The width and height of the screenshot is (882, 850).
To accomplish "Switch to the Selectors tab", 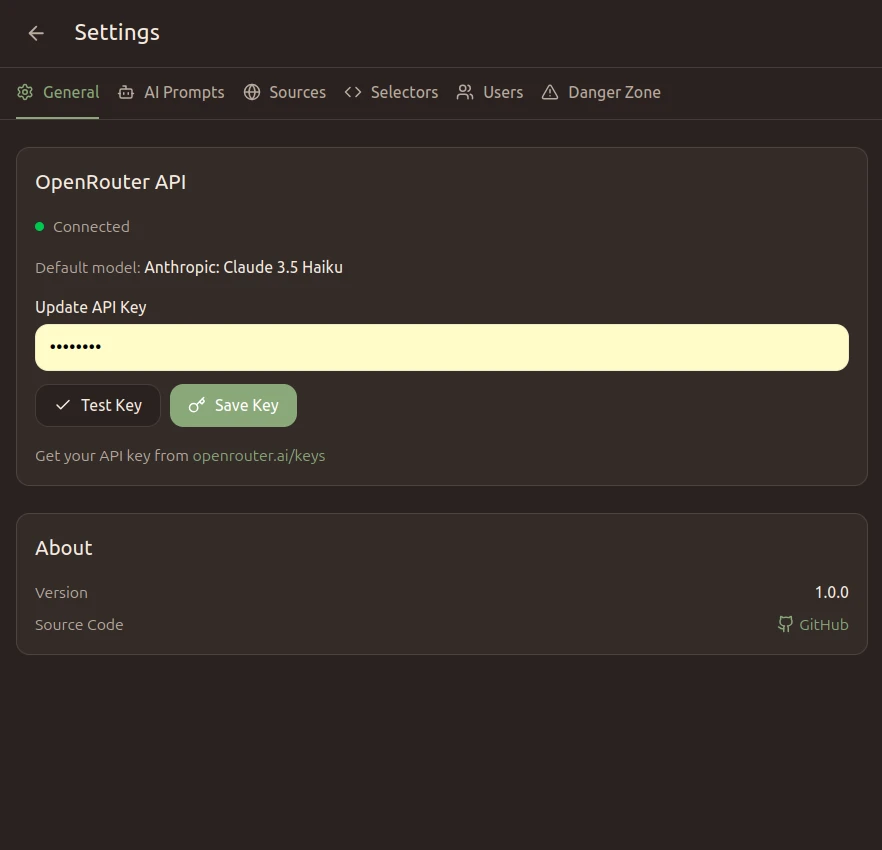I will (404, 92).
